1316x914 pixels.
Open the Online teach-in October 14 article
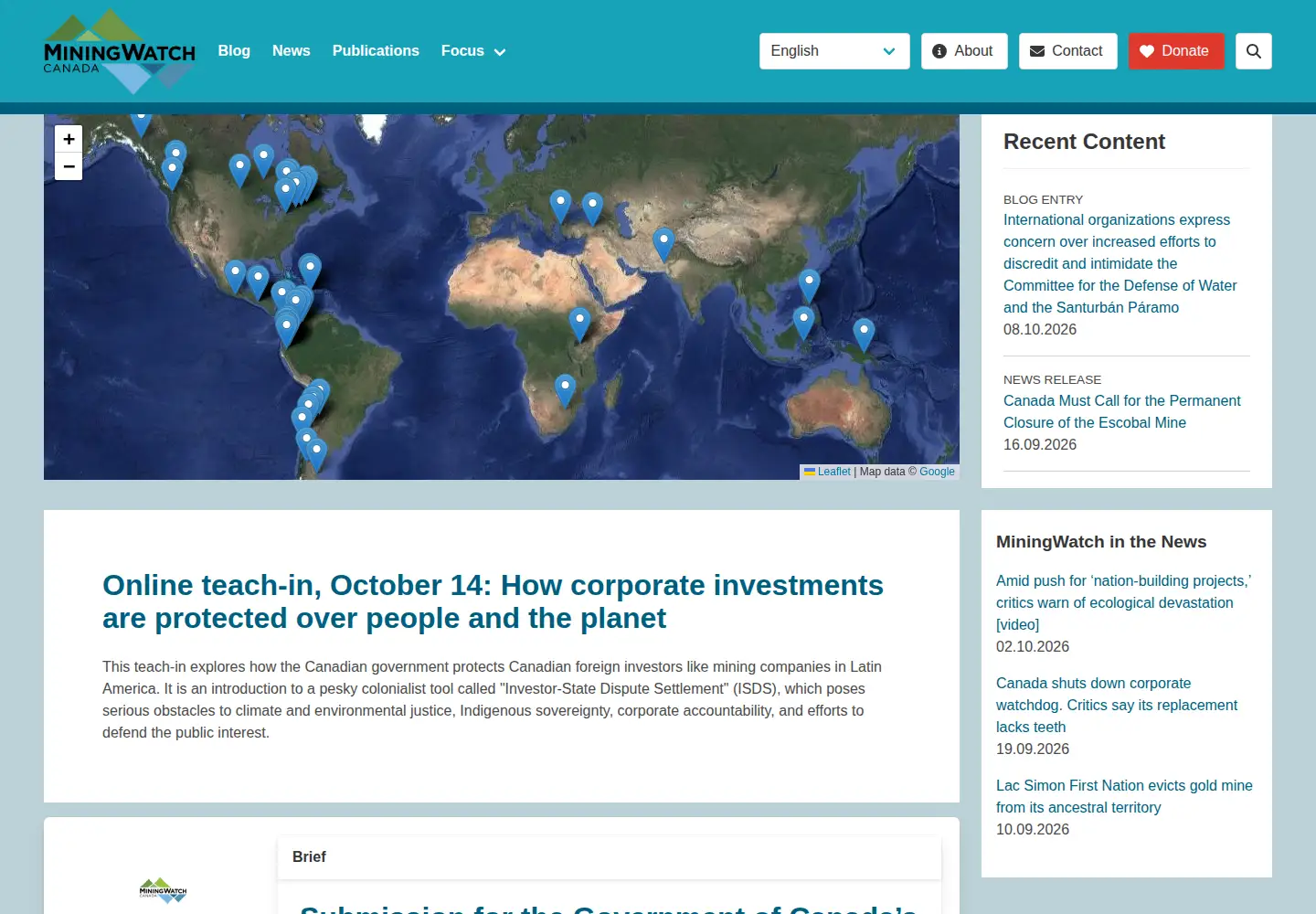tap(493, 601)
